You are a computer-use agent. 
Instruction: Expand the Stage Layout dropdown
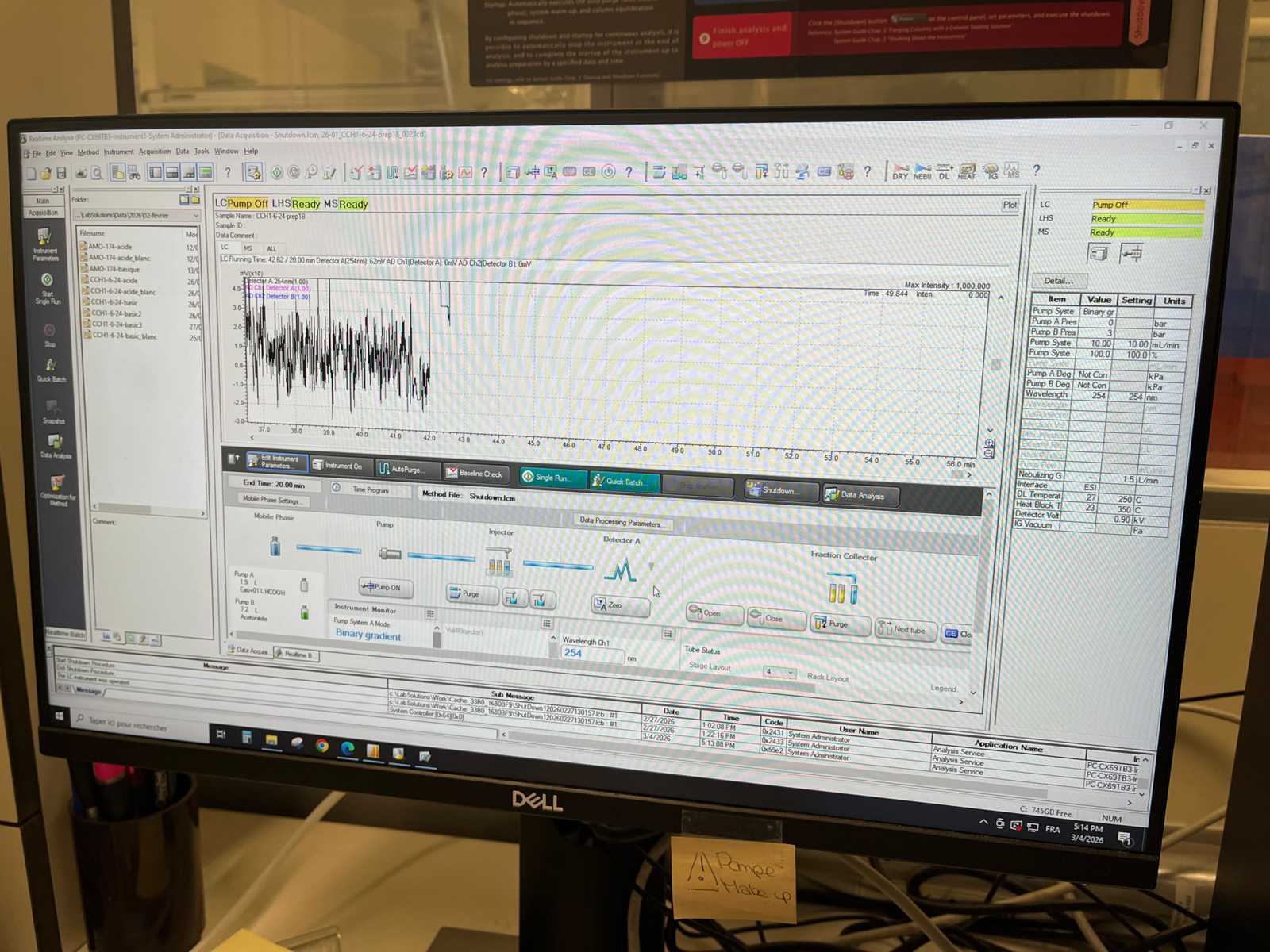tap(789, 673)
